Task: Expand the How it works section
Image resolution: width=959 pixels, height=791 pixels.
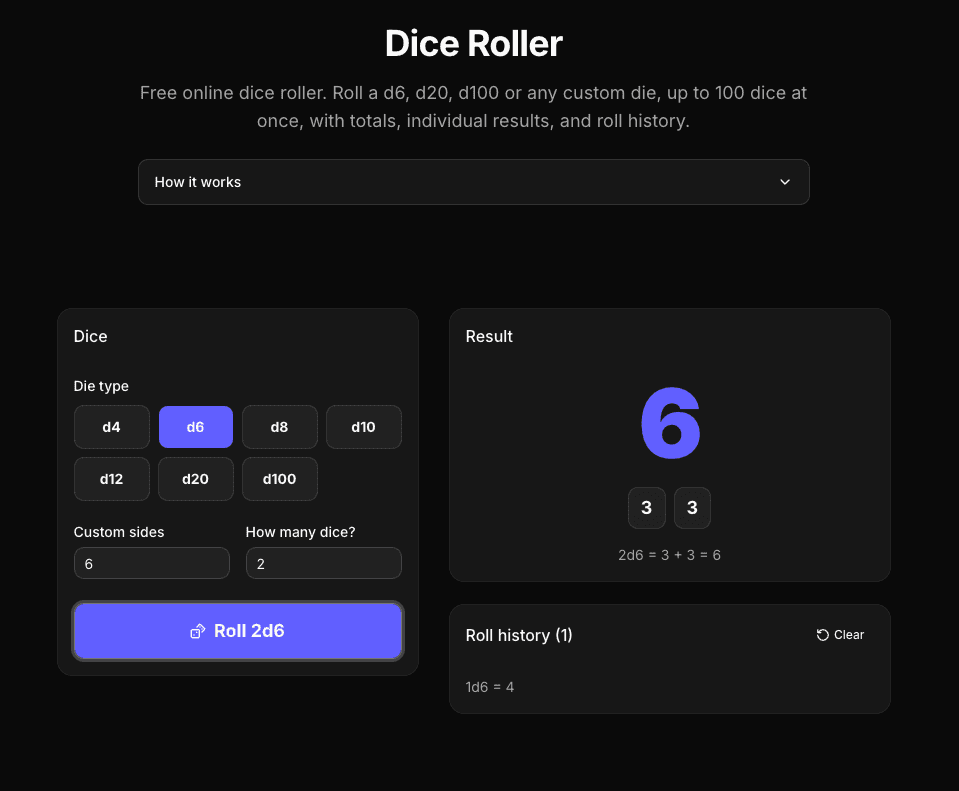Action: [473, 182]
